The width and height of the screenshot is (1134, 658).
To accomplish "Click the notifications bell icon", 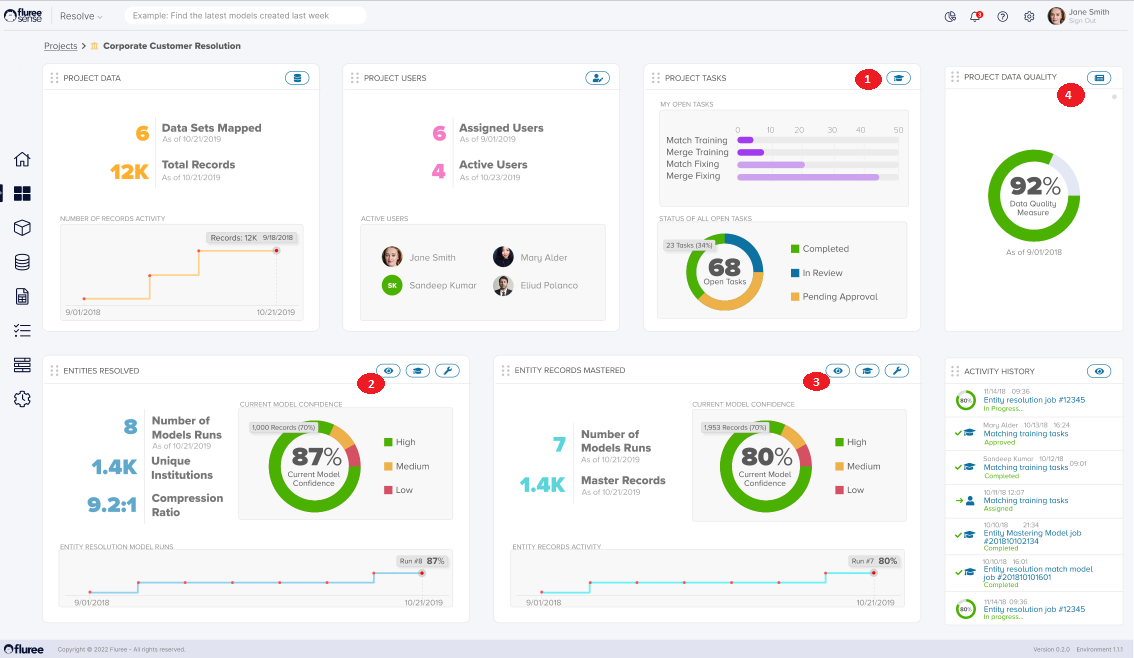I will (975, 16).
